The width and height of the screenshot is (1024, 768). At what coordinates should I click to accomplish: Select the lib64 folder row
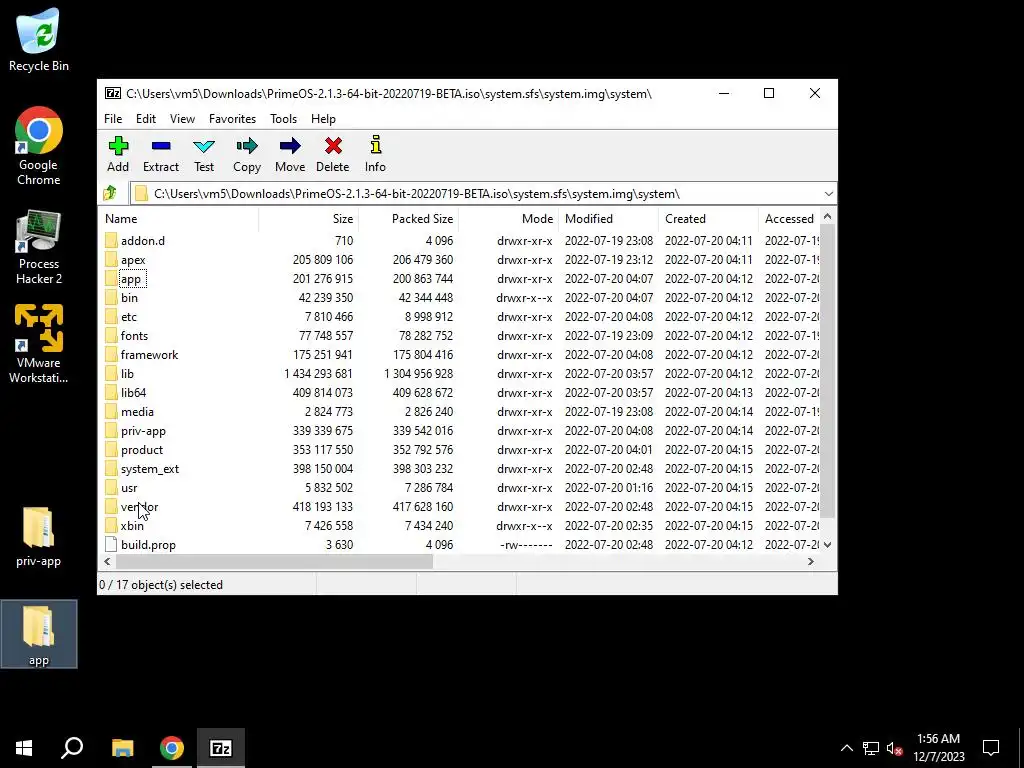pyautogui.click(x=460, y=392)
